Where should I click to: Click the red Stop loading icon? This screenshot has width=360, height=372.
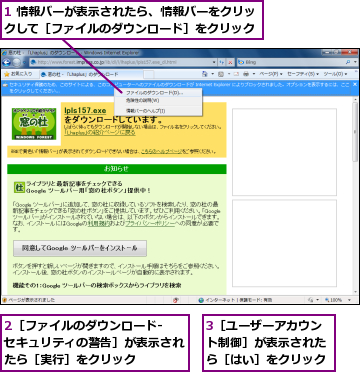[x=230, y=62]
